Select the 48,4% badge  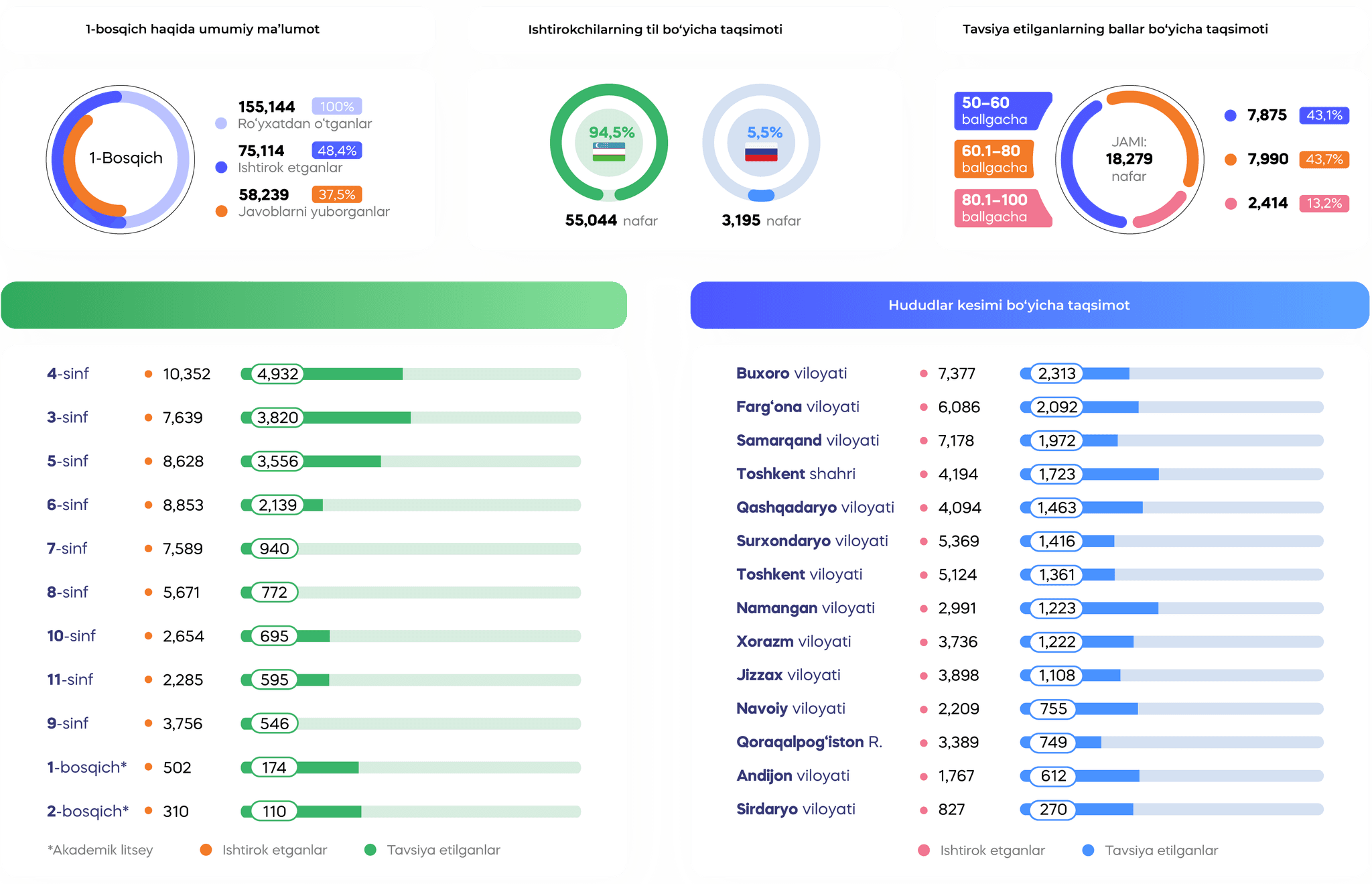click(x=337, y=151)
